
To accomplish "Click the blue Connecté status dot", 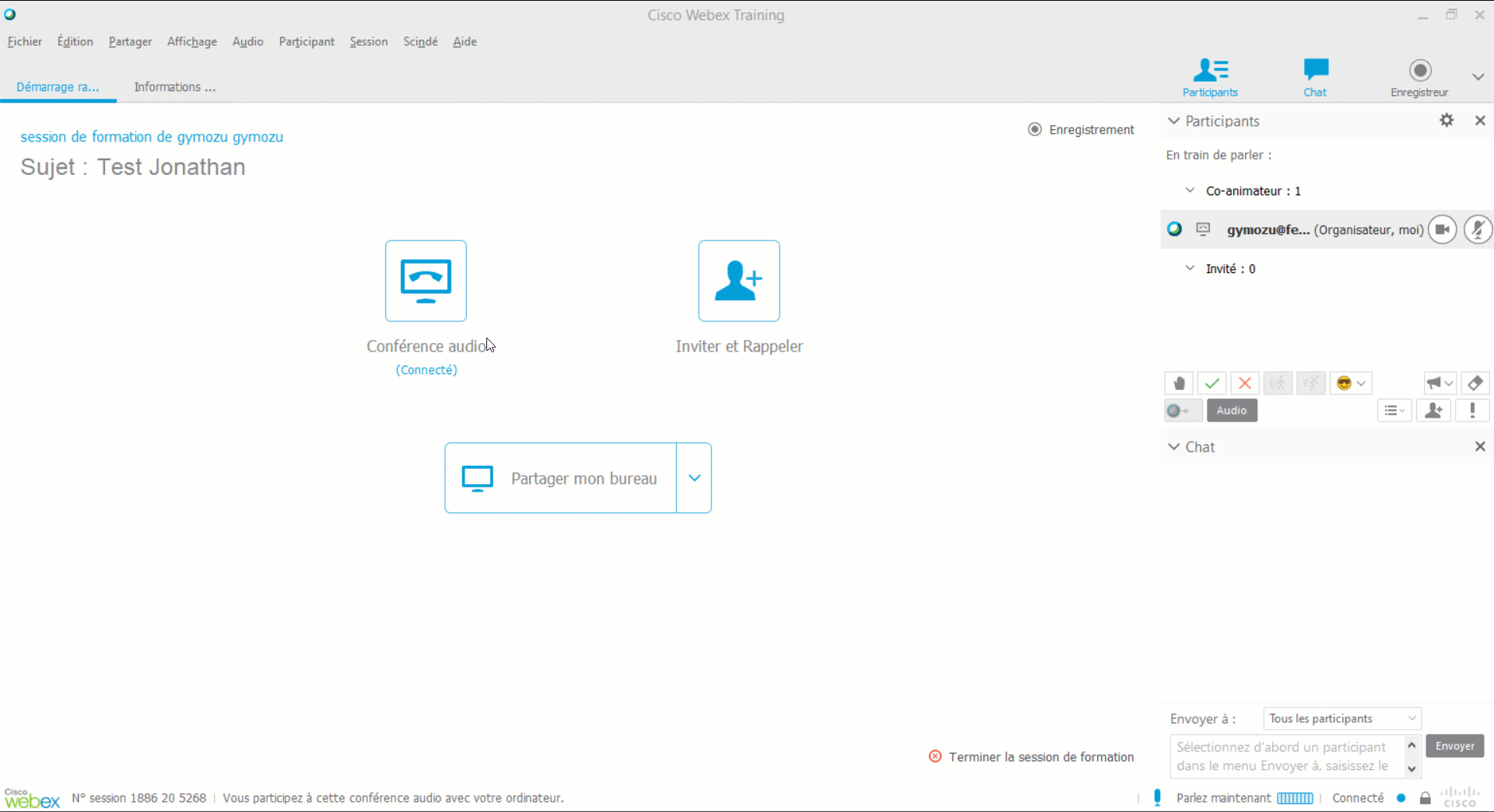I will (1401, 798).
